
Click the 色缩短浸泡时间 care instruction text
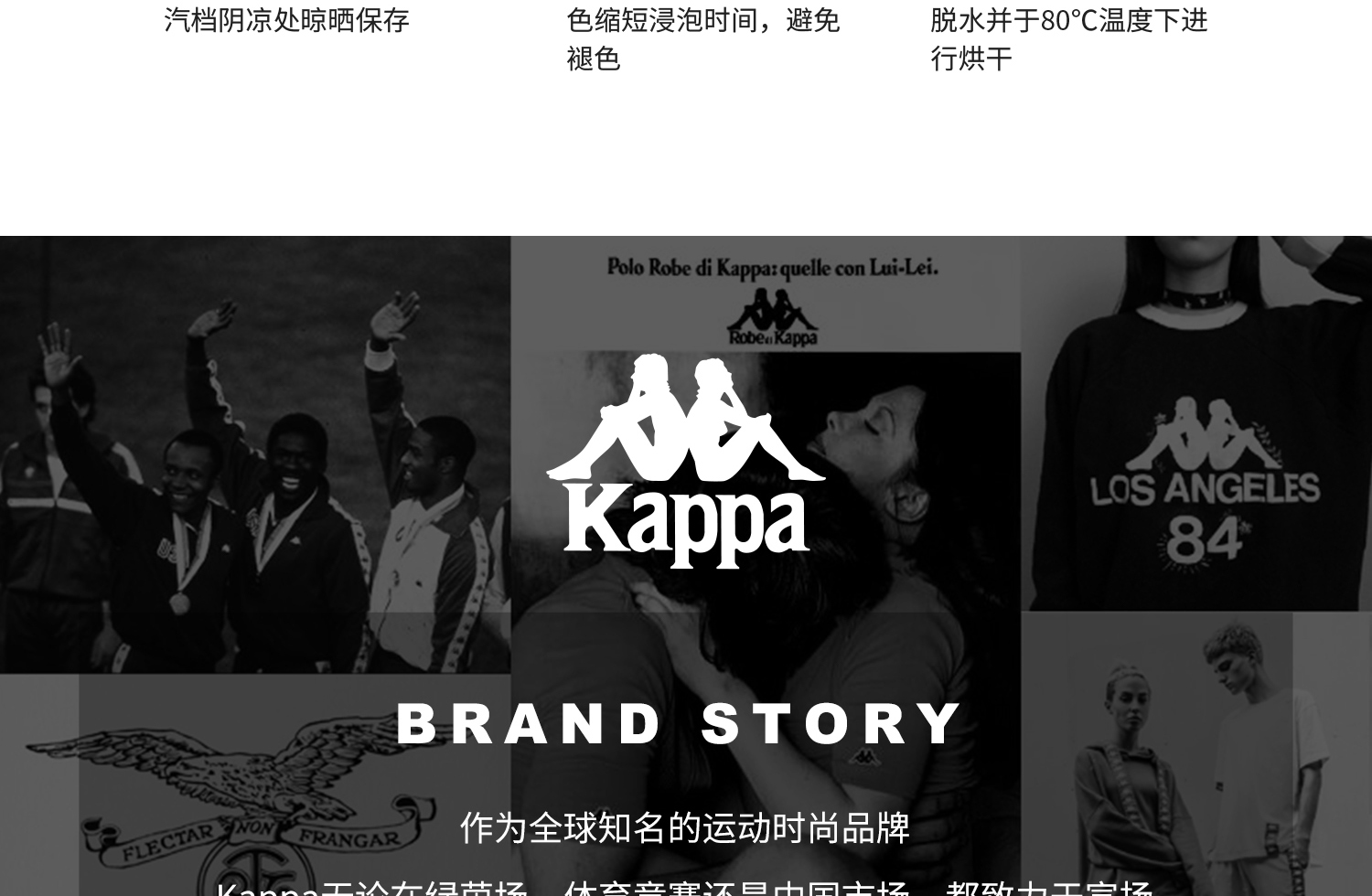point(702,38)
